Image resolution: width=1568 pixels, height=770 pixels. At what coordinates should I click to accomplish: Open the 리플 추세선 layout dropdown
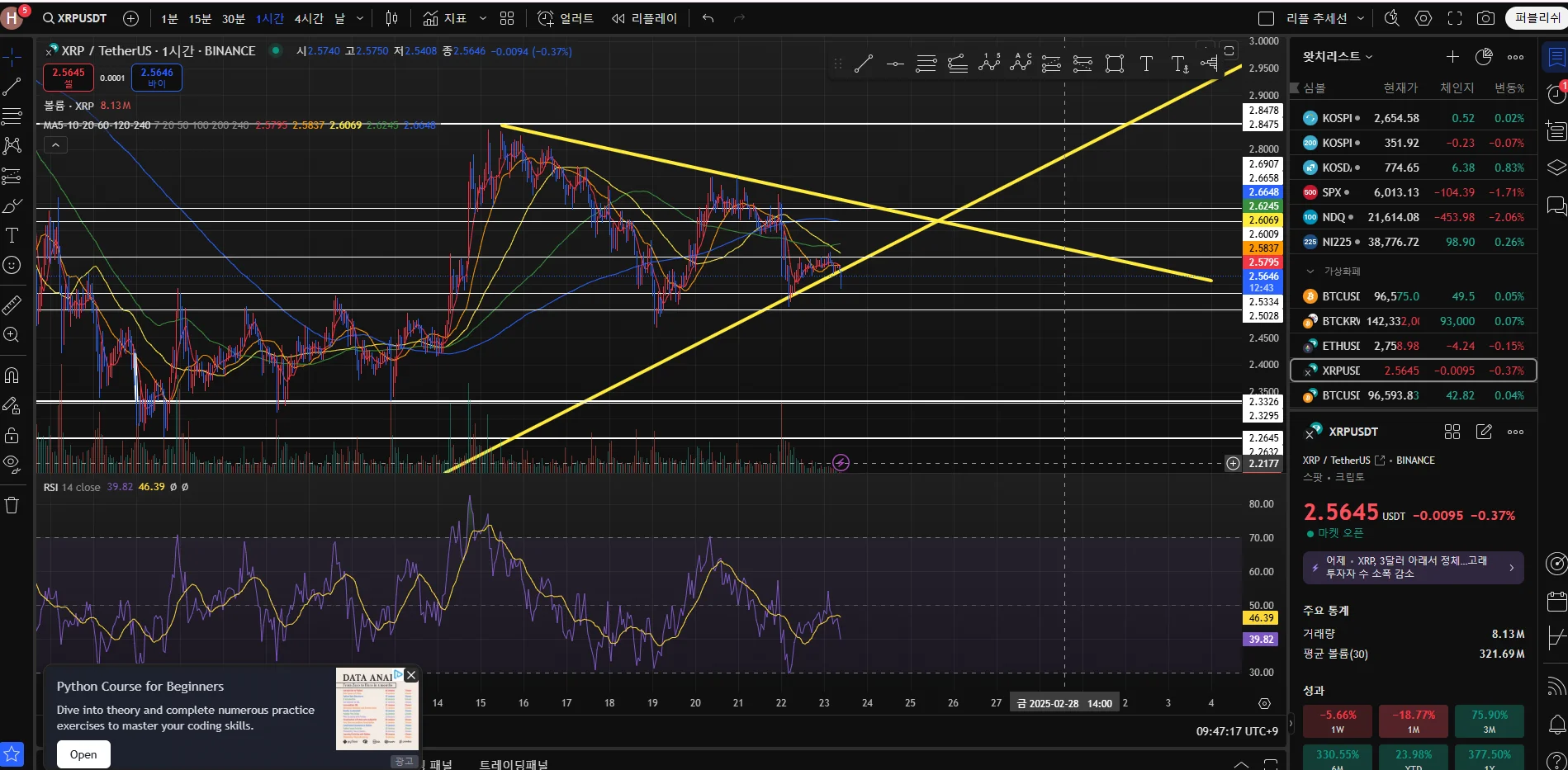coord(1361,18)
